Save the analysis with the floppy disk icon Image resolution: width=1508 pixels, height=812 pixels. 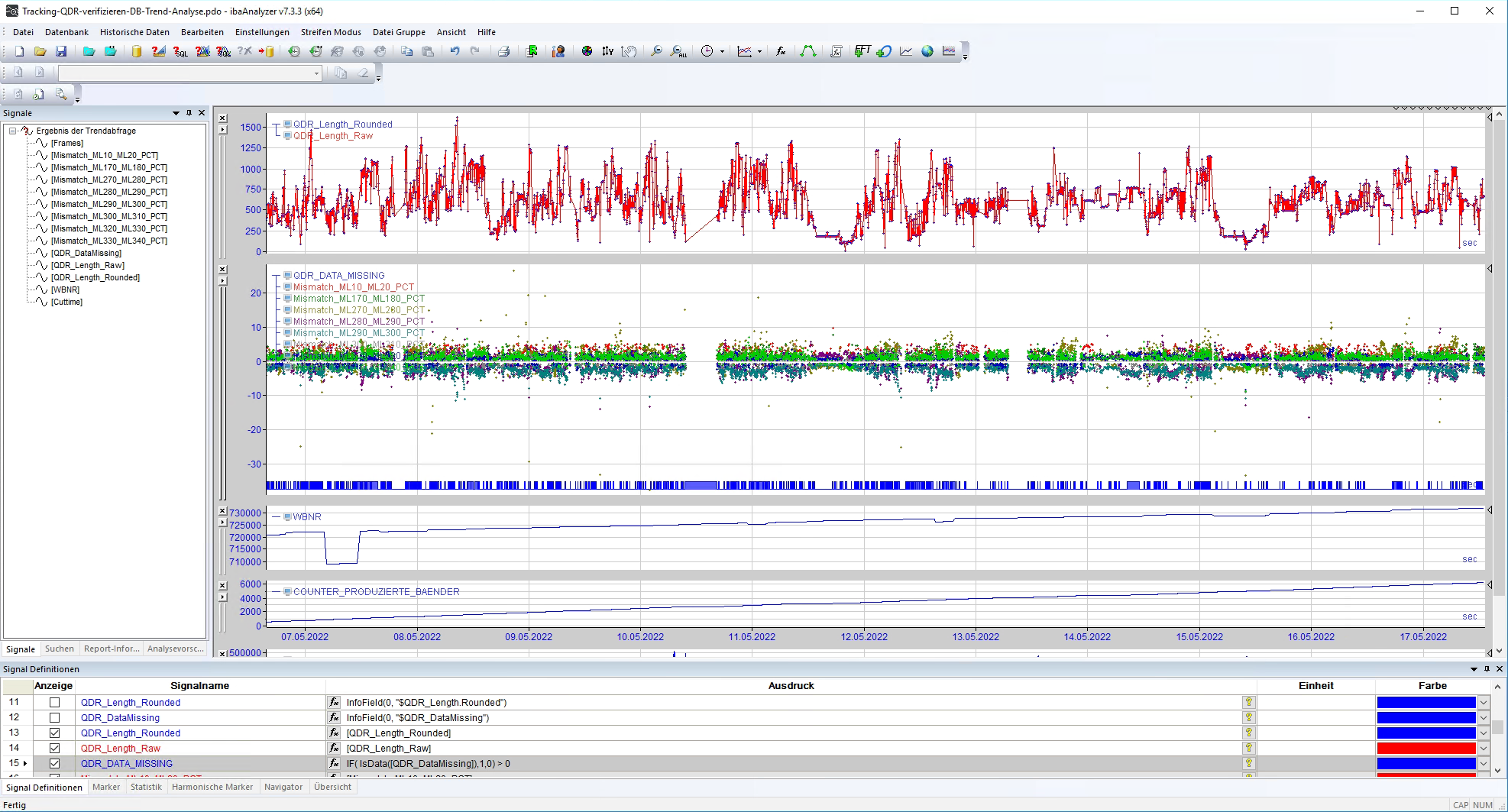(x=61, y=51)
